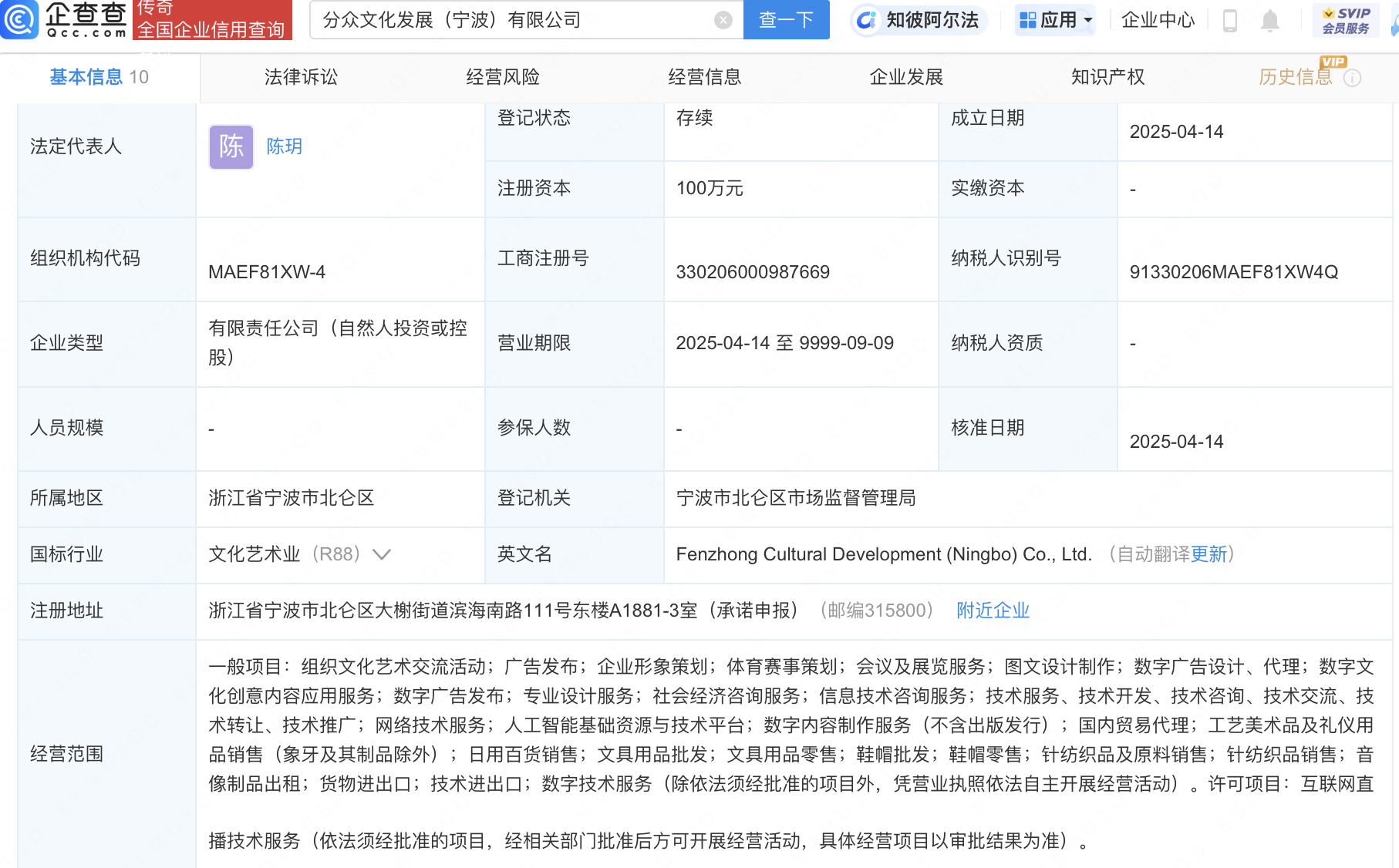1399x868 pixels.
Task: Clear search box using the × icon
Action: [x=722, y=20]
